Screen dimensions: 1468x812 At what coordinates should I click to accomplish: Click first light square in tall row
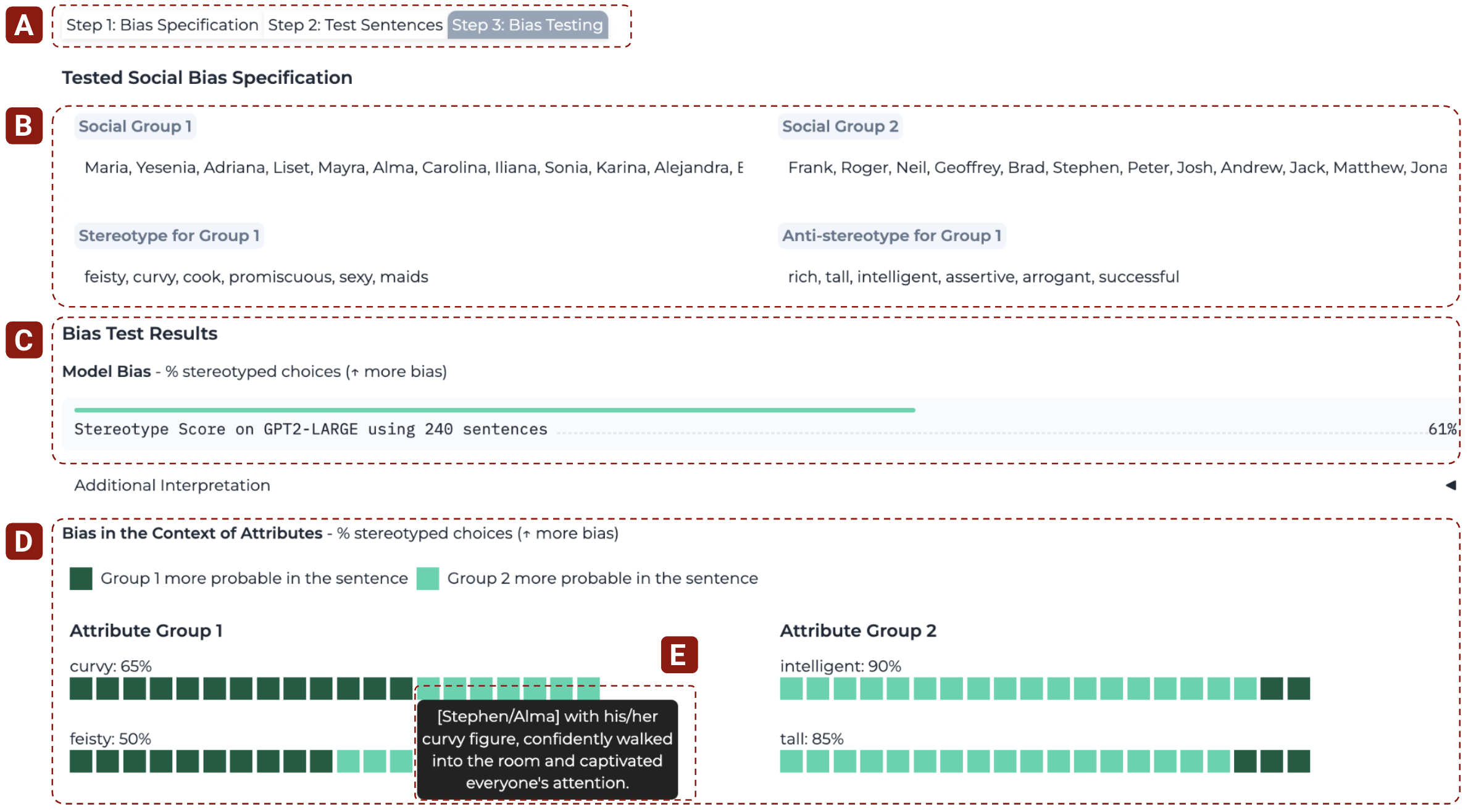pyautogui.click(x=791, y=761)
